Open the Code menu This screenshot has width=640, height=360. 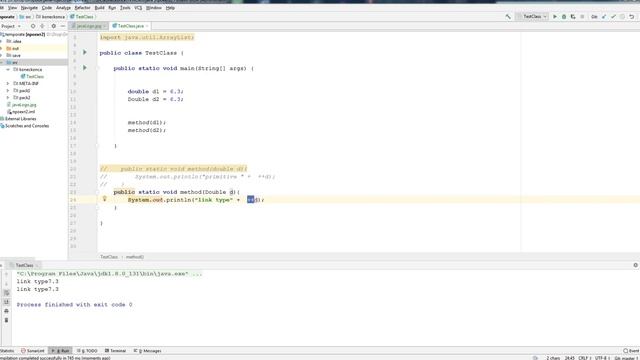(47, 8)
